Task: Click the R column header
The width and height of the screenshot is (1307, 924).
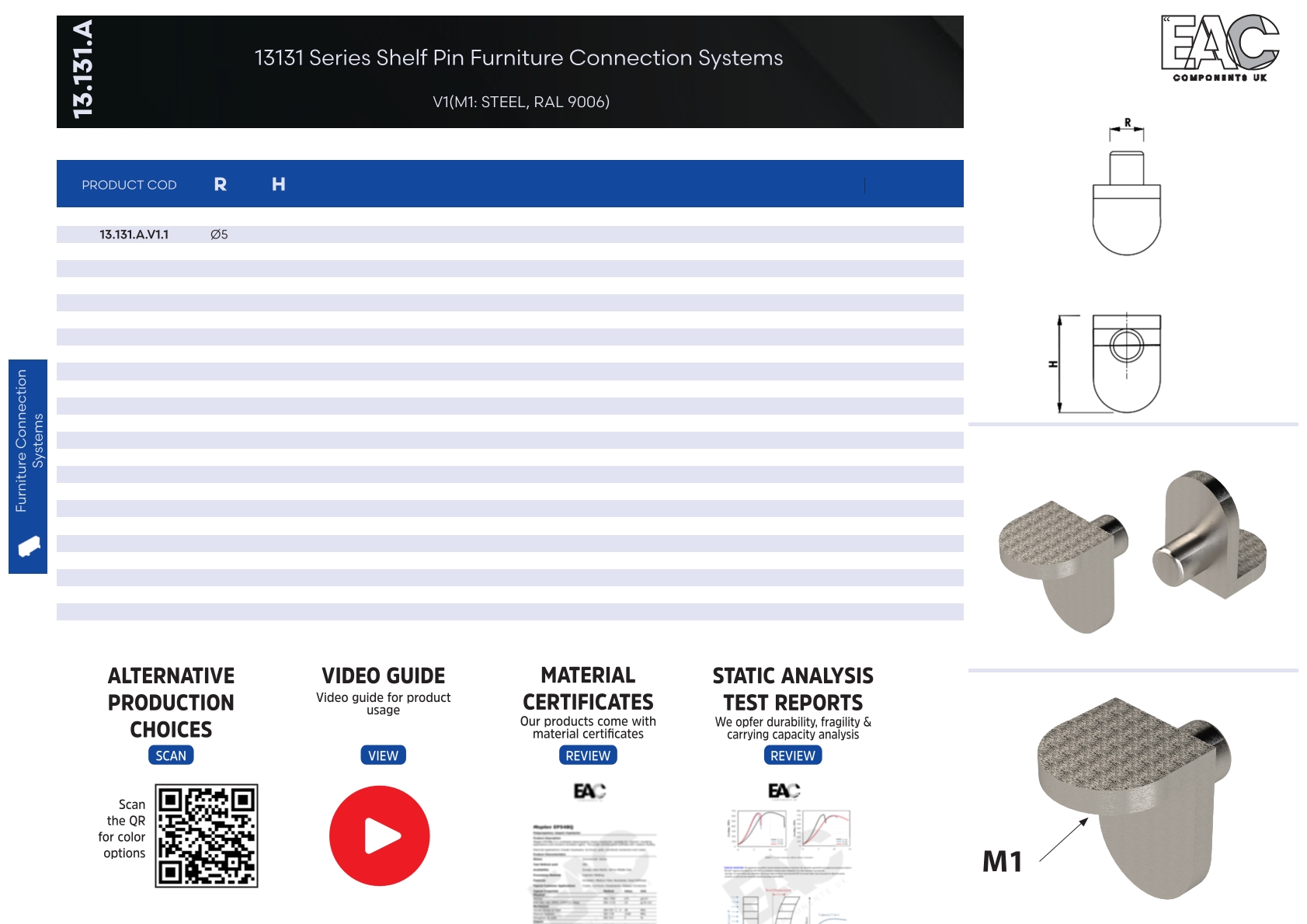Action: pyautogui.click(x=221, y=184)
